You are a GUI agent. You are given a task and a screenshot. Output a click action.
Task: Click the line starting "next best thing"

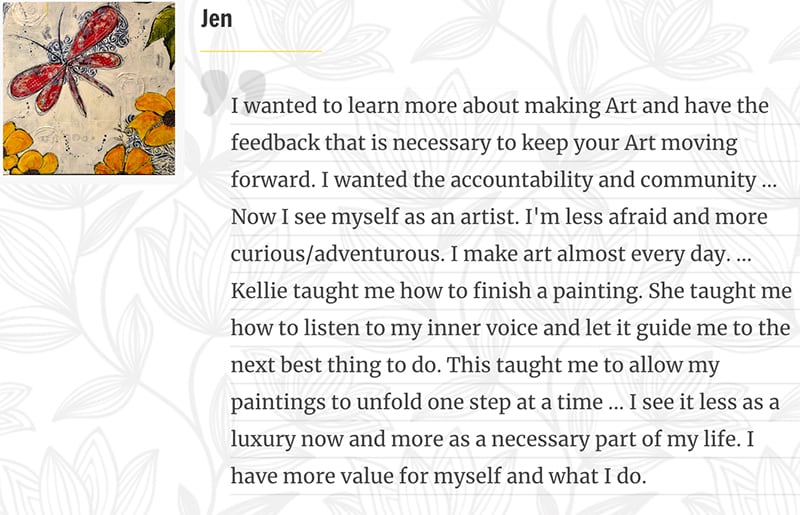475,365
